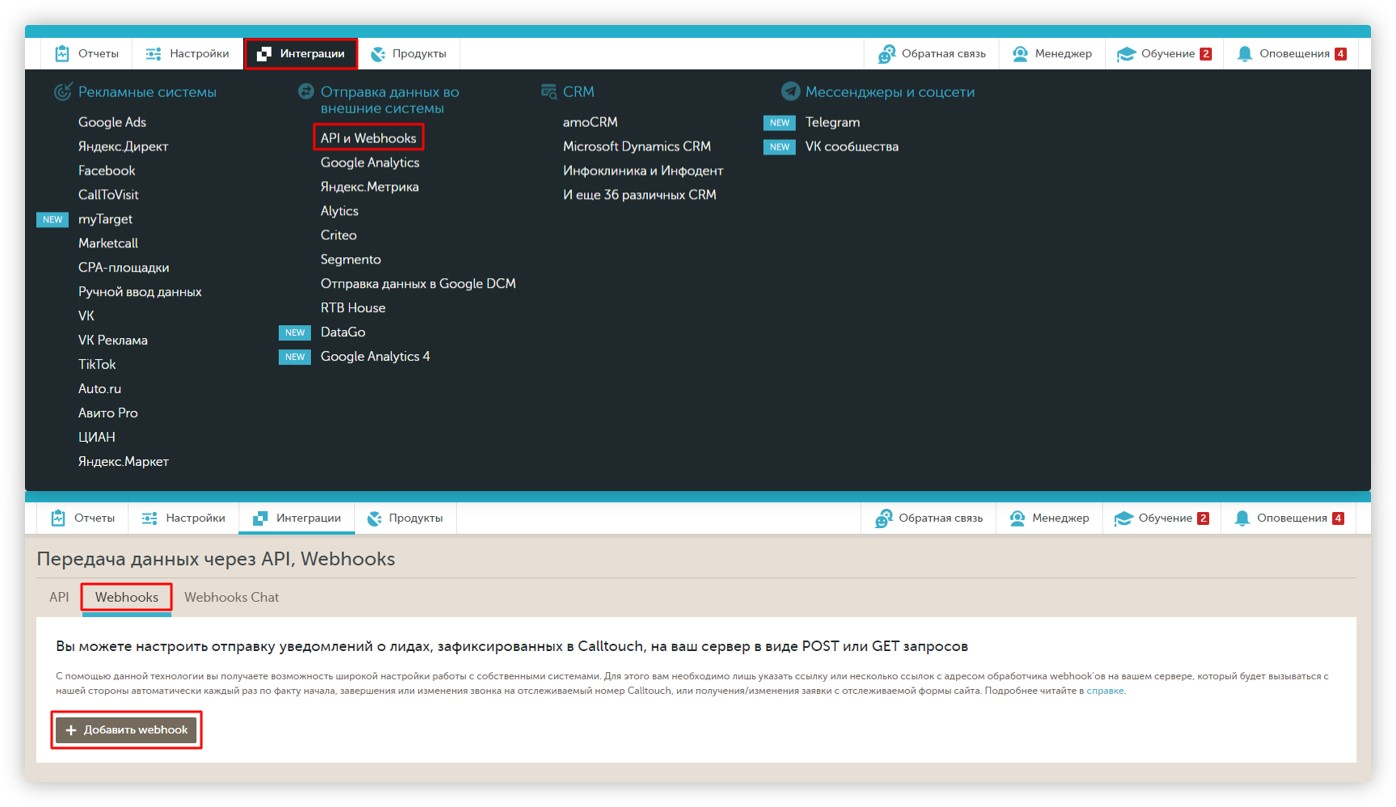The width and height of the screenshot is (1396, 807).
Task: Click the Продукты icon in top bar
Action: click(x=377, y=54)
